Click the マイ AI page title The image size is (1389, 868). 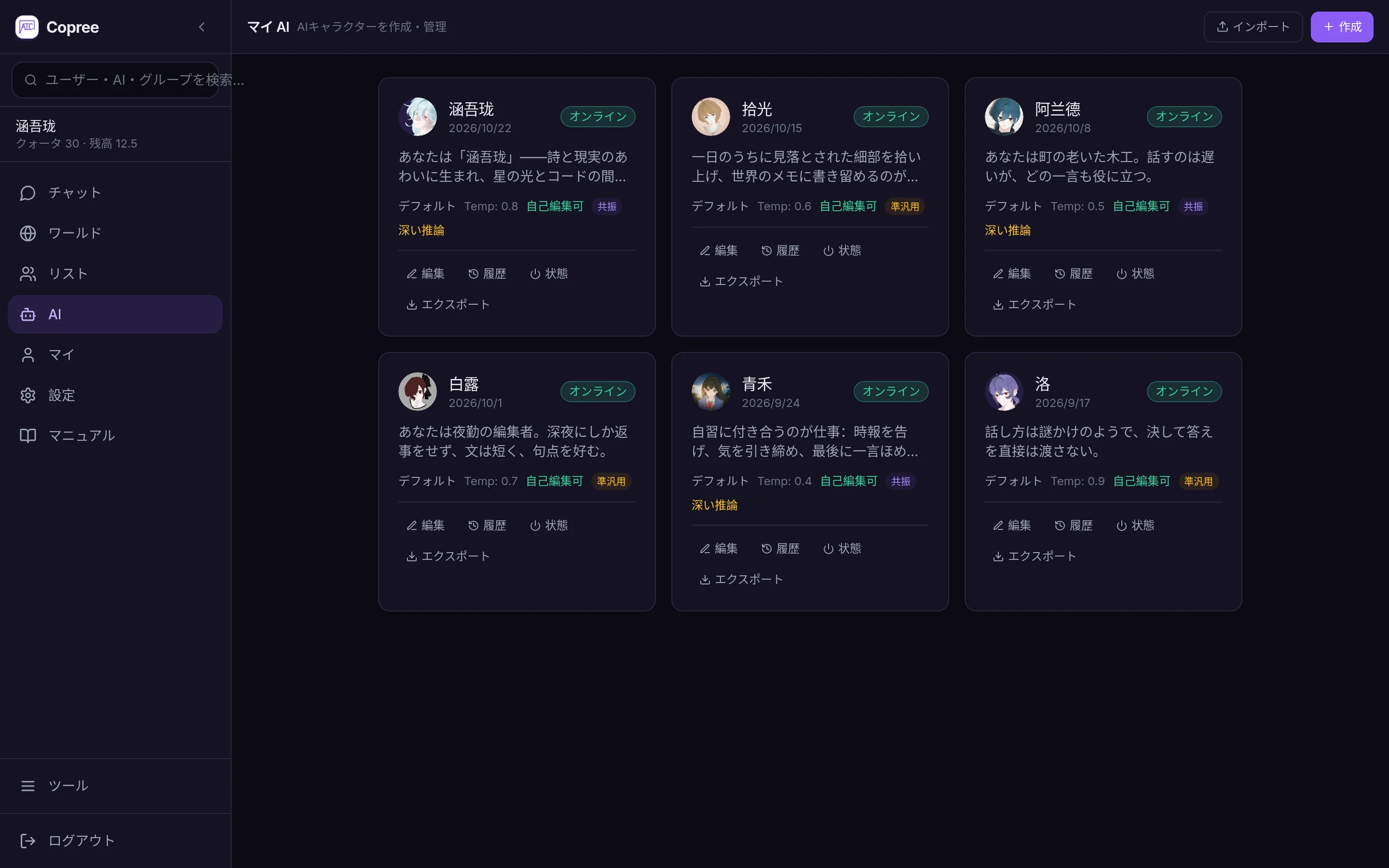268,27
